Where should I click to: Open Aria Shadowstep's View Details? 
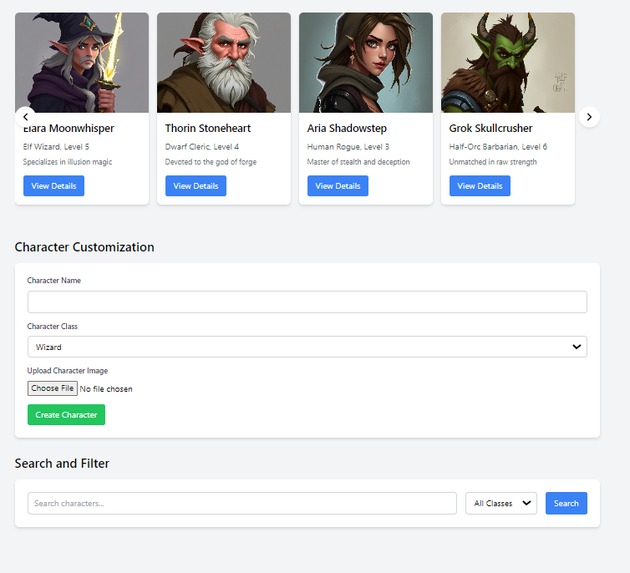click(338, 186)
